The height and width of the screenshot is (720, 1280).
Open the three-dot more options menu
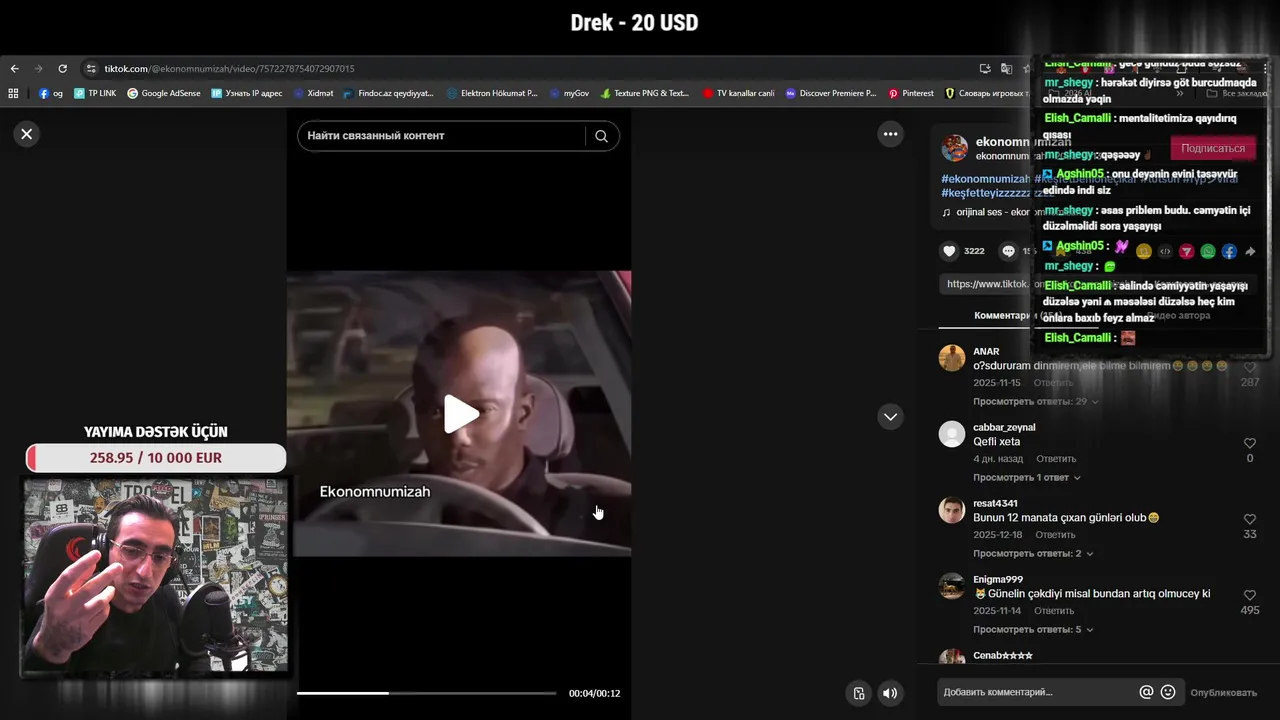pos(890,134)
